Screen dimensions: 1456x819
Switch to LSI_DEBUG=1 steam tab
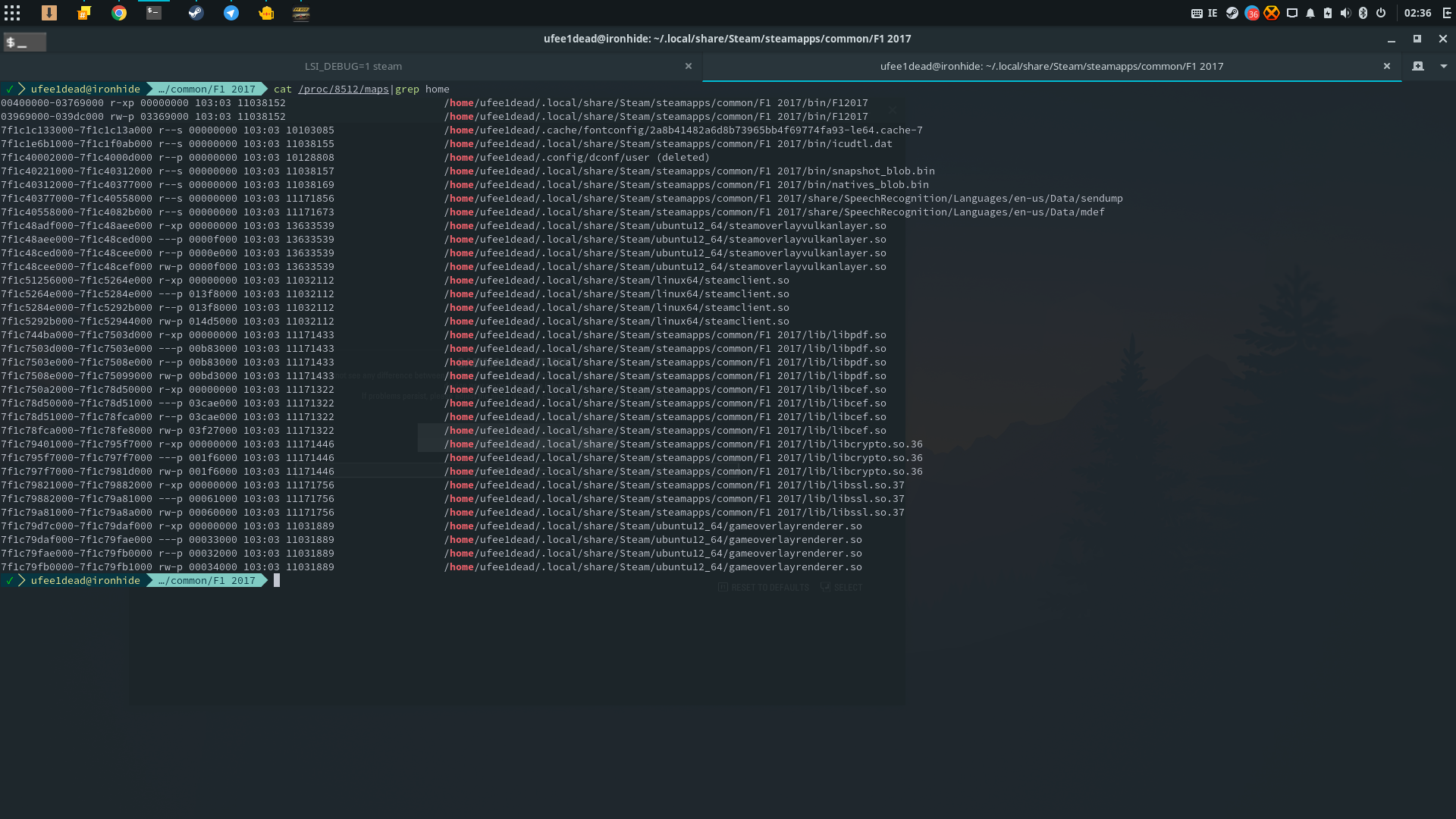[353, 66]
